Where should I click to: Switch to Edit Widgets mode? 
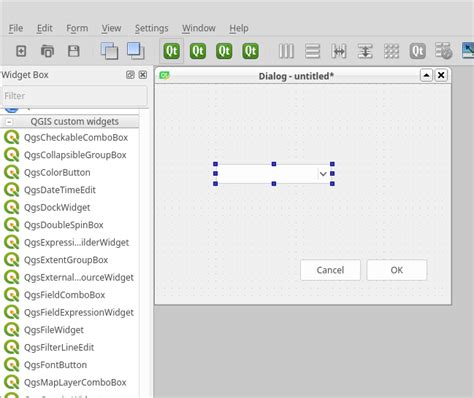click(172, 51)
